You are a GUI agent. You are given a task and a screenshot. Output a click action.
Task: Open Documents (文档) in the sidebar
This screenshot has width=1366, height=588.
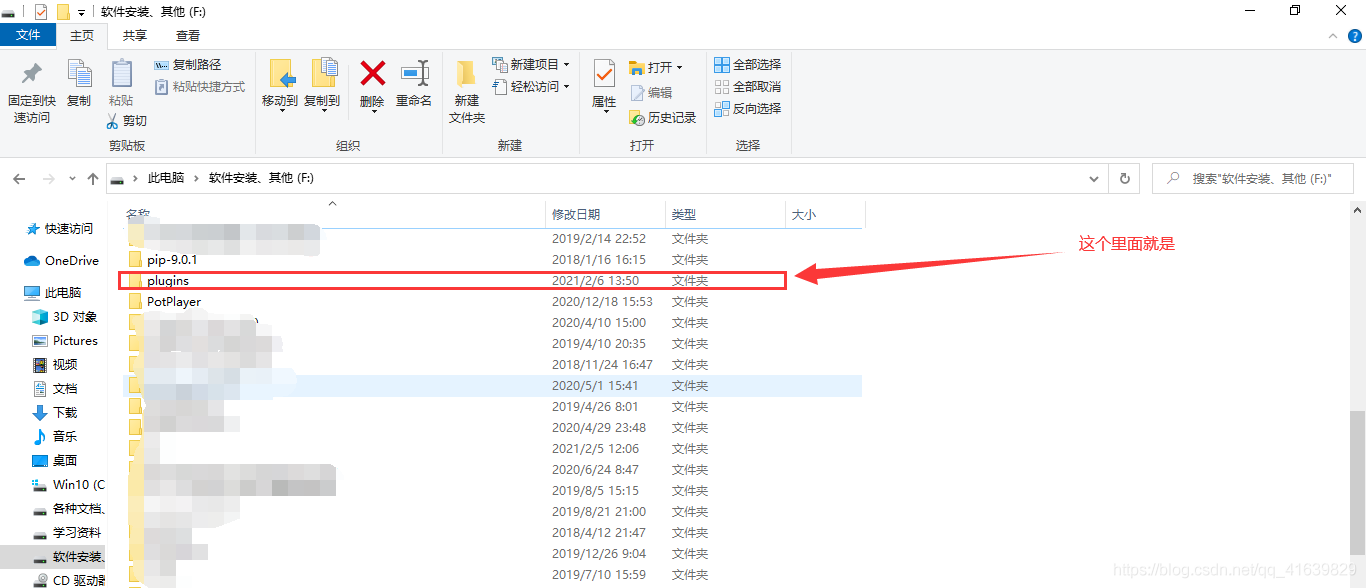click(55, 389)
